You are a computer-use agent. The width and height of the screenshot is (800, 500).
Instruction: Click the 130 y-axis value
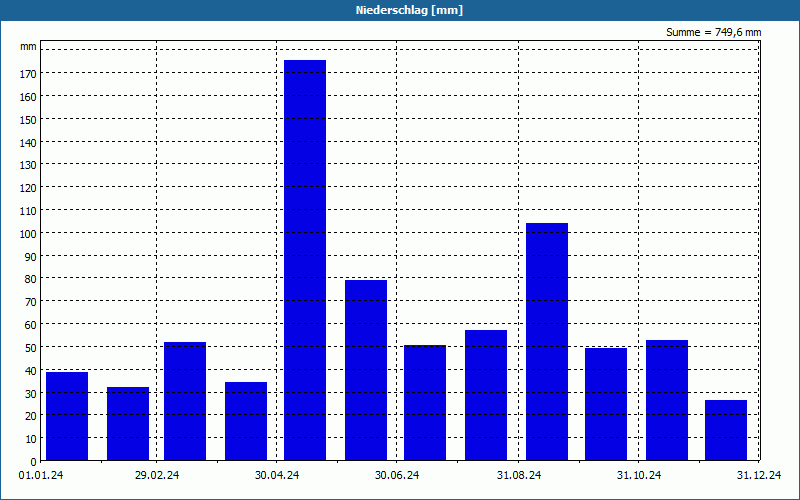coord(28,165)
